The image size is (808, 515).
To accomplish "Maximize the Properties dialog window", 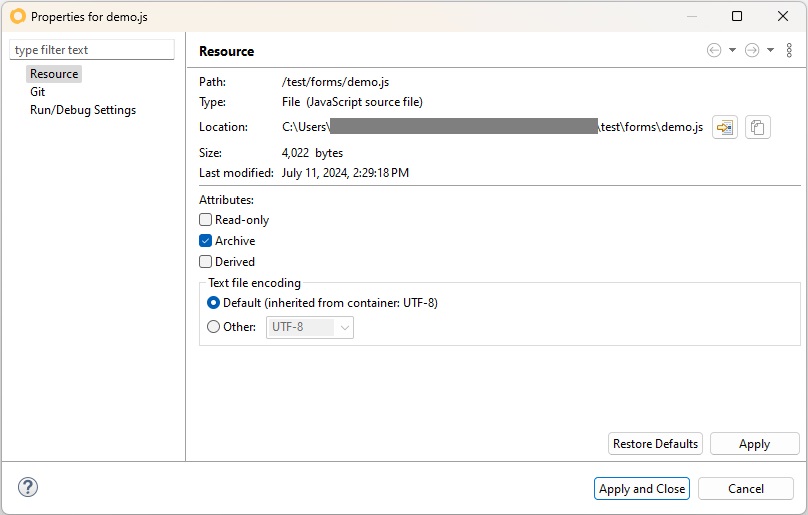I will [737, 16].
